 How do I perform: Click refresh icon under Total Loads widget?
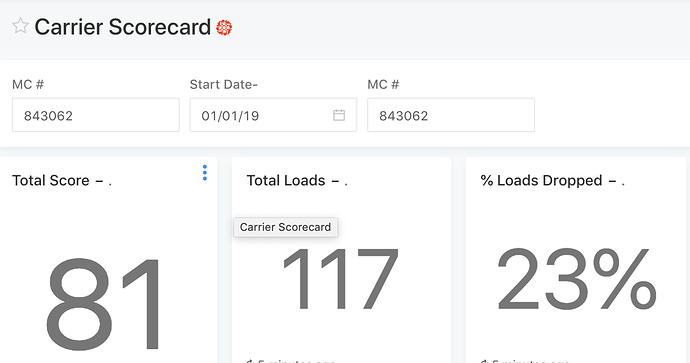pyautogui.click(x=250, y=361)
